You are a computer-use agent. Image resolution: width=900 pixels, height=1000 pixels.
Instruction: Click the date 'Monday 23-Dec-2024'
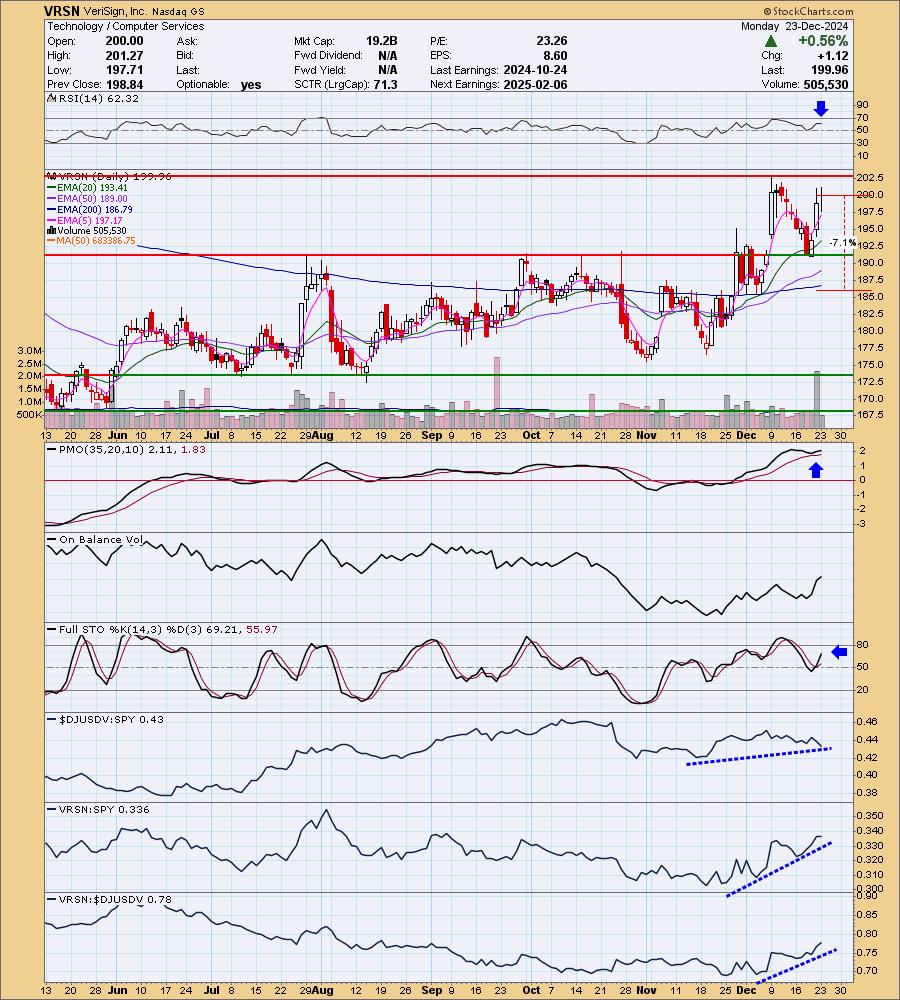coord(794,26)
